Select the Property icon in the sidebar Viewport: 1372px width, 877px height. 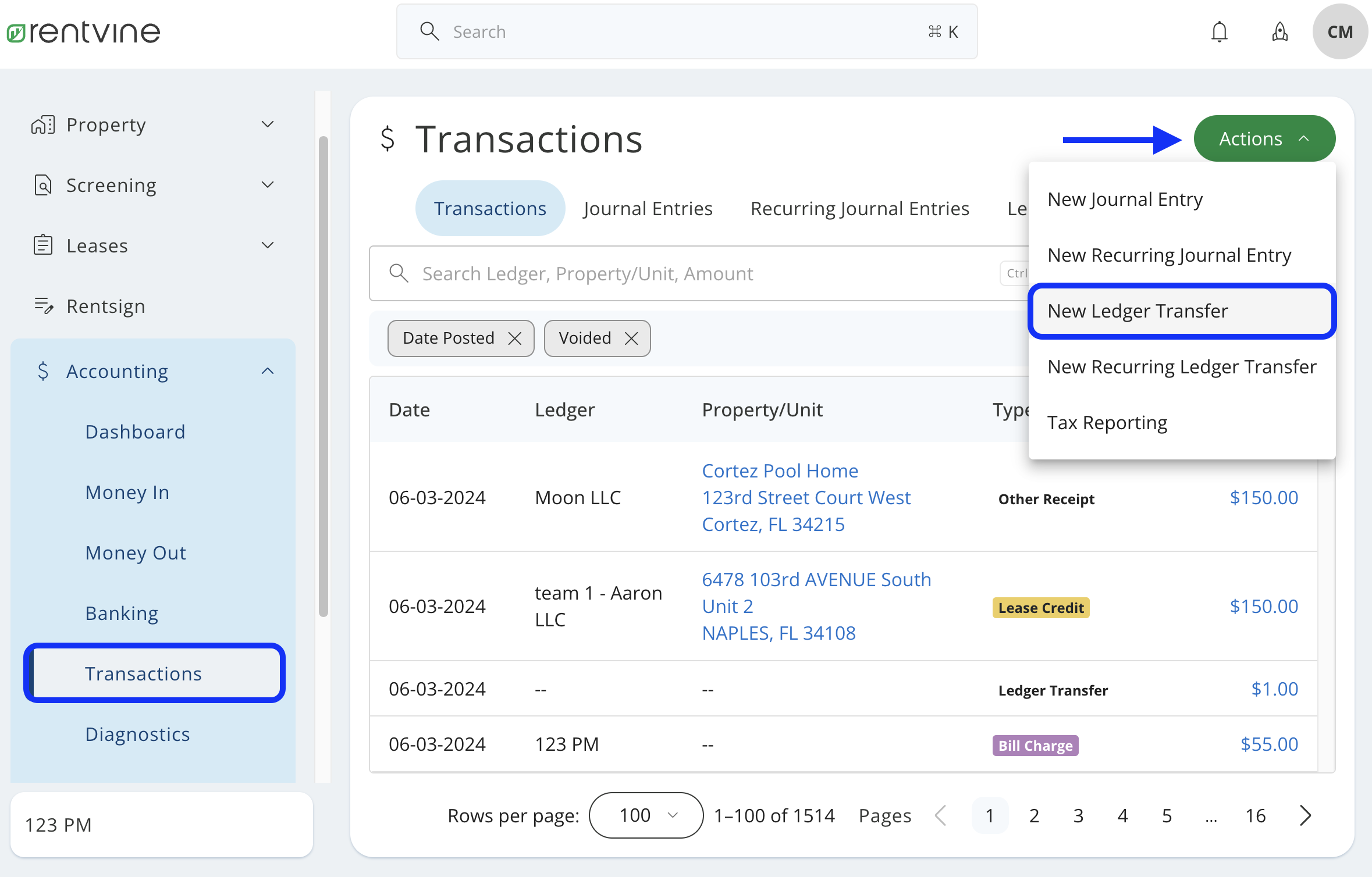[43, 124]
